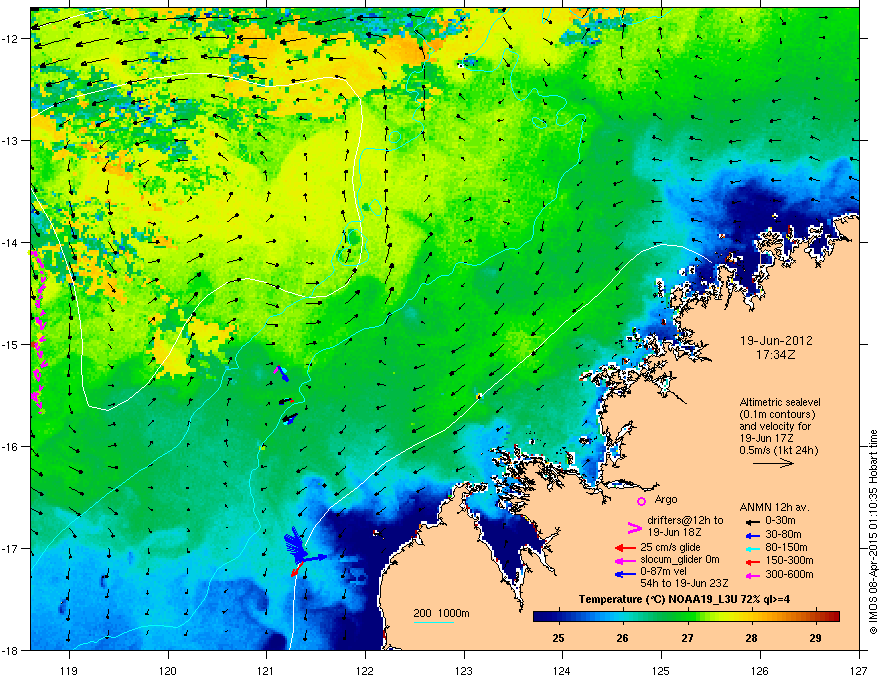Image resolution: width=880 pixels, height=680 pixels.
Task: Click the cyan depth contour legend line
Action: [x=433, y=622]
